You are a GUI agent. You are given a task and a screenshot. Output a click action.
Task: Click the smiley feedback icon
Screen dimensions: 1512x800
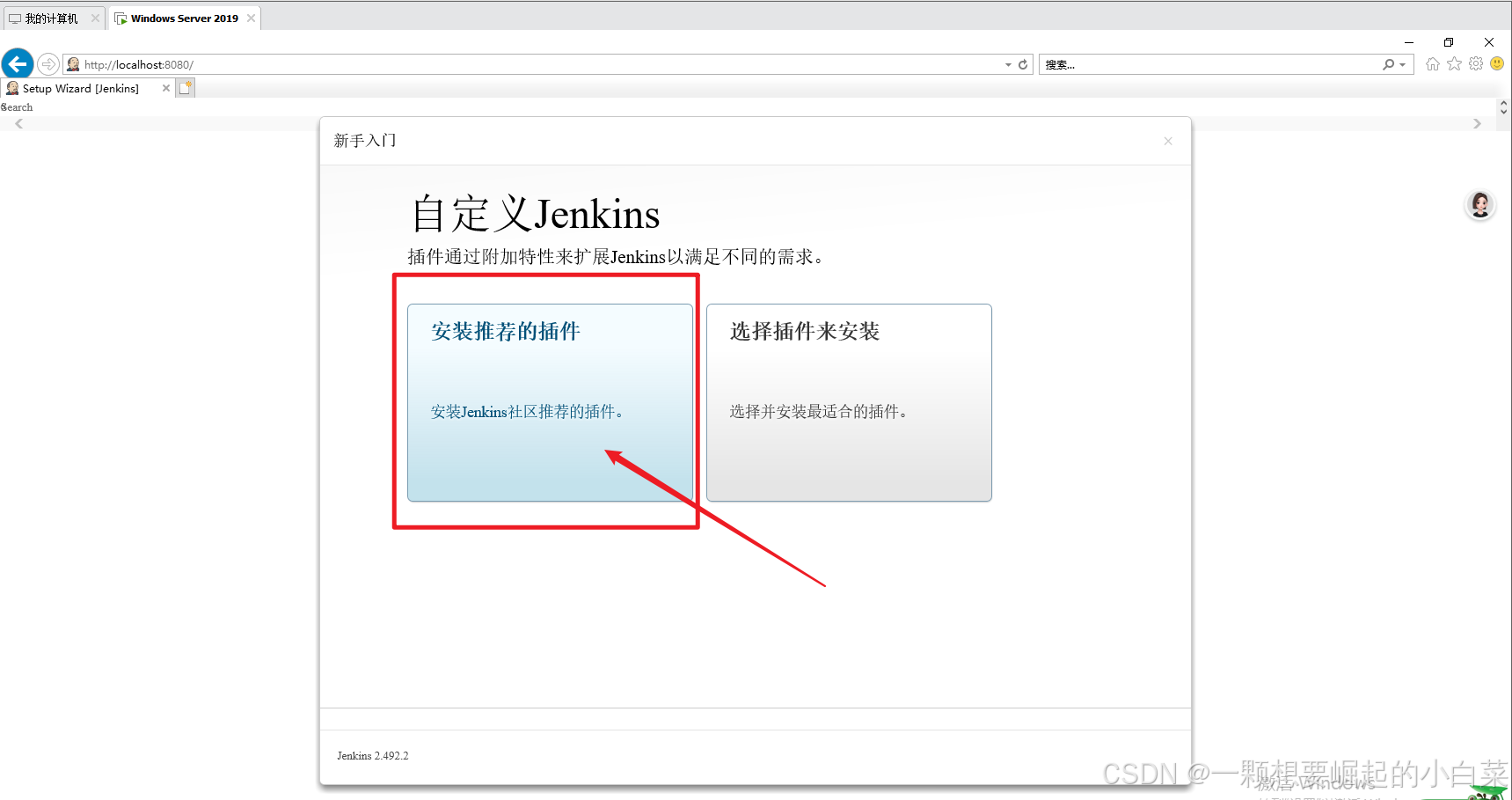click(x=1497, y=64)
